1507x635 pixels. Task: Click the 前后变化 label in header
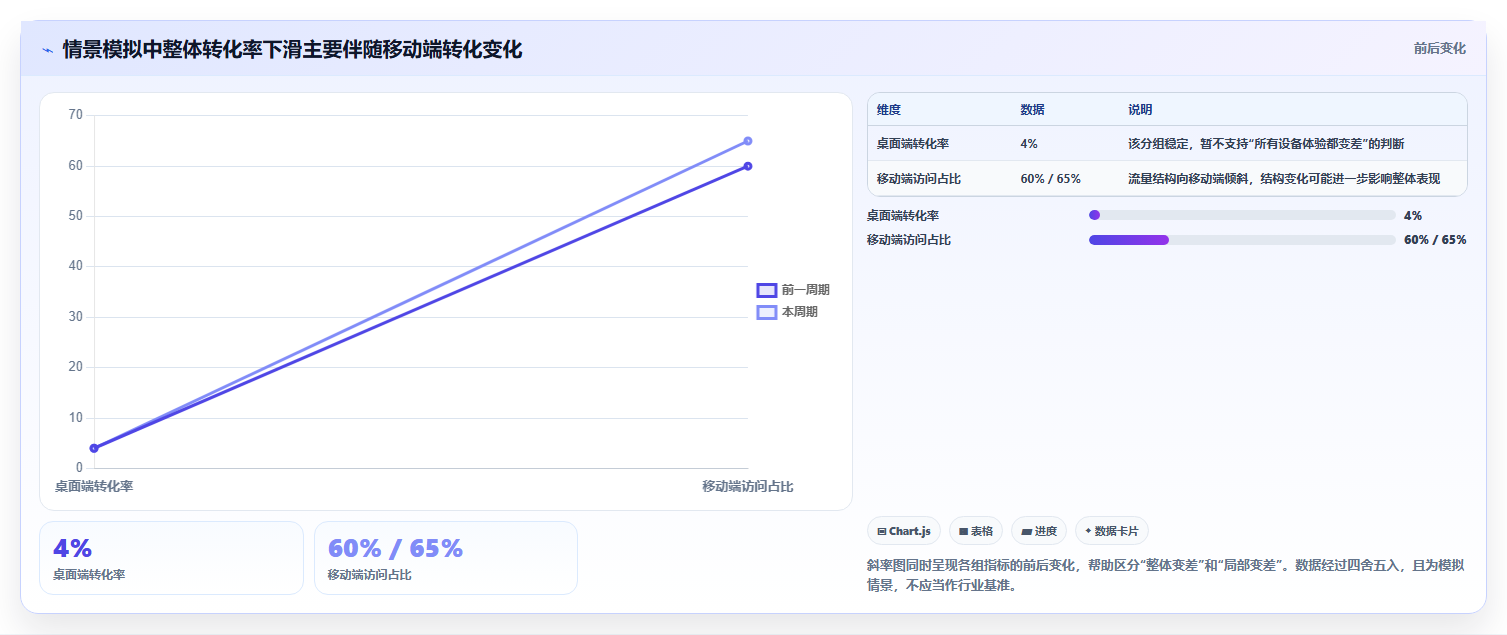(1440, 48)
